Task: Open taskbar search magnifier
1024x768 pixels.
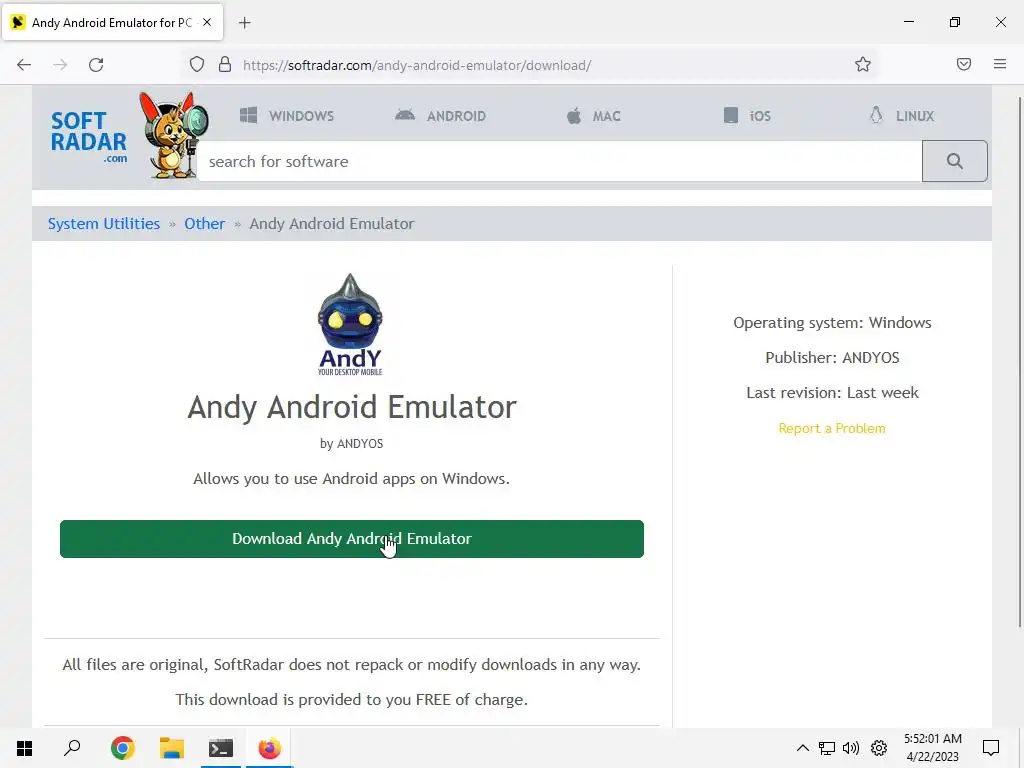Action: tap(72, 748)
